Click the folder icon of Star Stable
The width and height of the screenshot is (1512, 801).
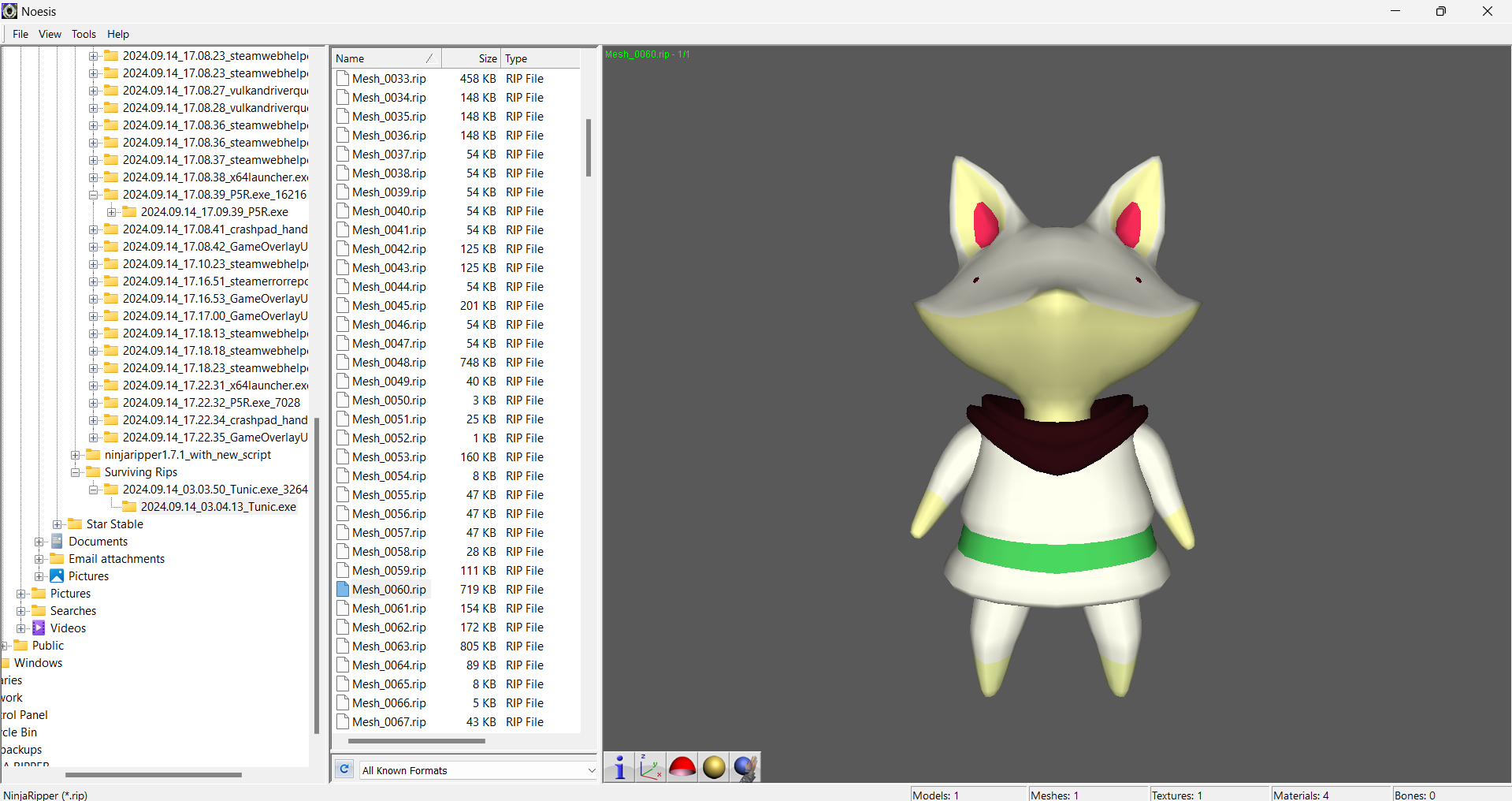pyautogui.click(x=75, y=523)
